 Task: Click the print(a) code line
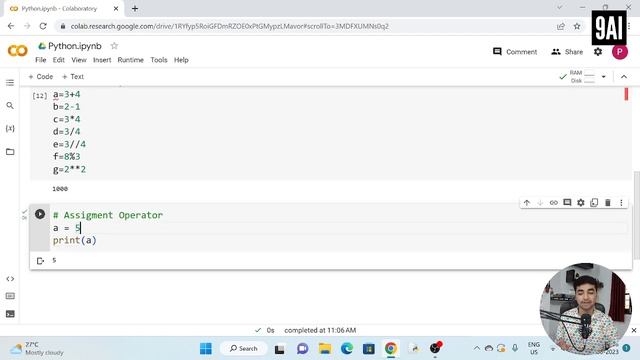pyautogui.click(x=75, y=240)
